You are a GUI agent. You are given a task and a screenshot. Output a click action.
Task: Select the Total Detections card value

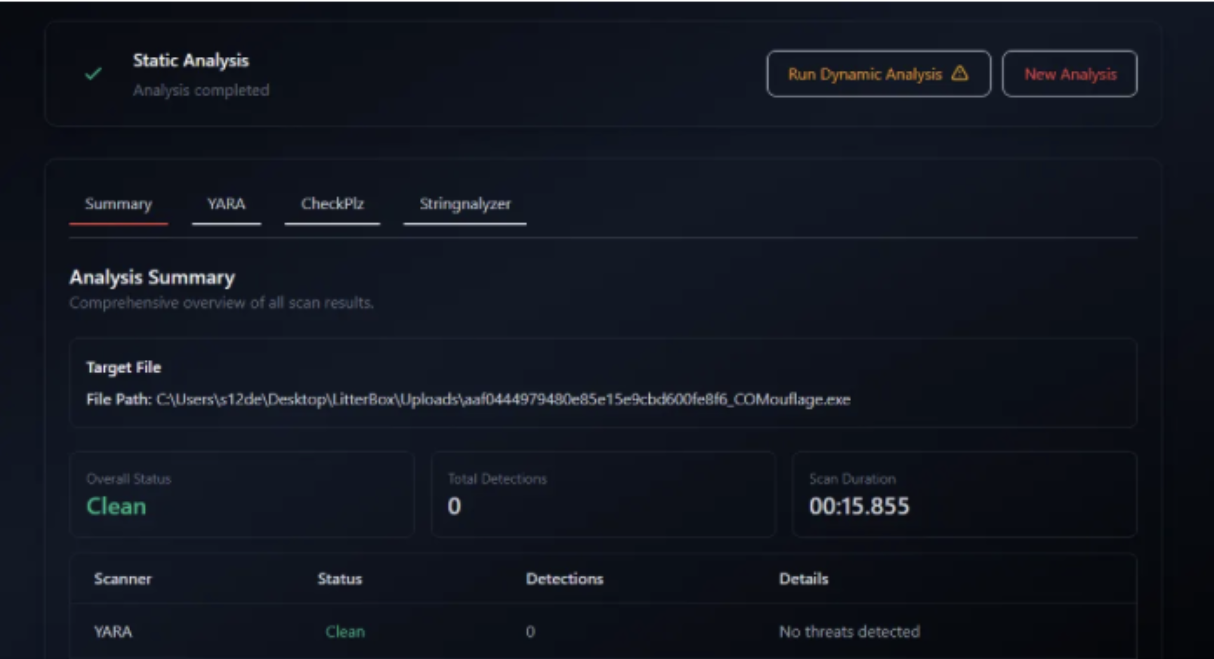(454, 506)
